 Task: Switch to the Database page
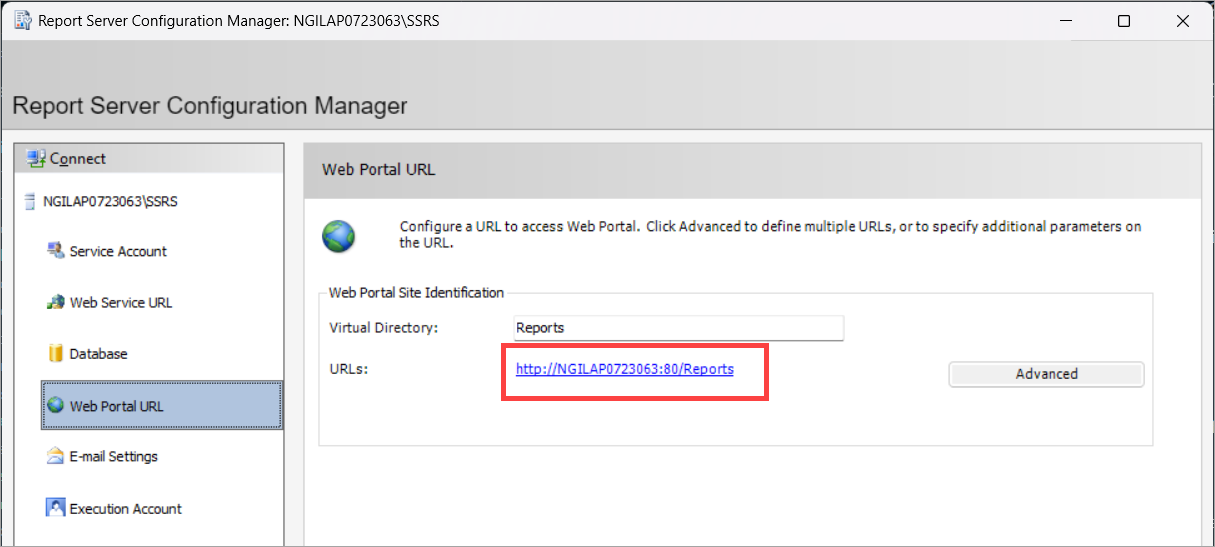point(99,354)
